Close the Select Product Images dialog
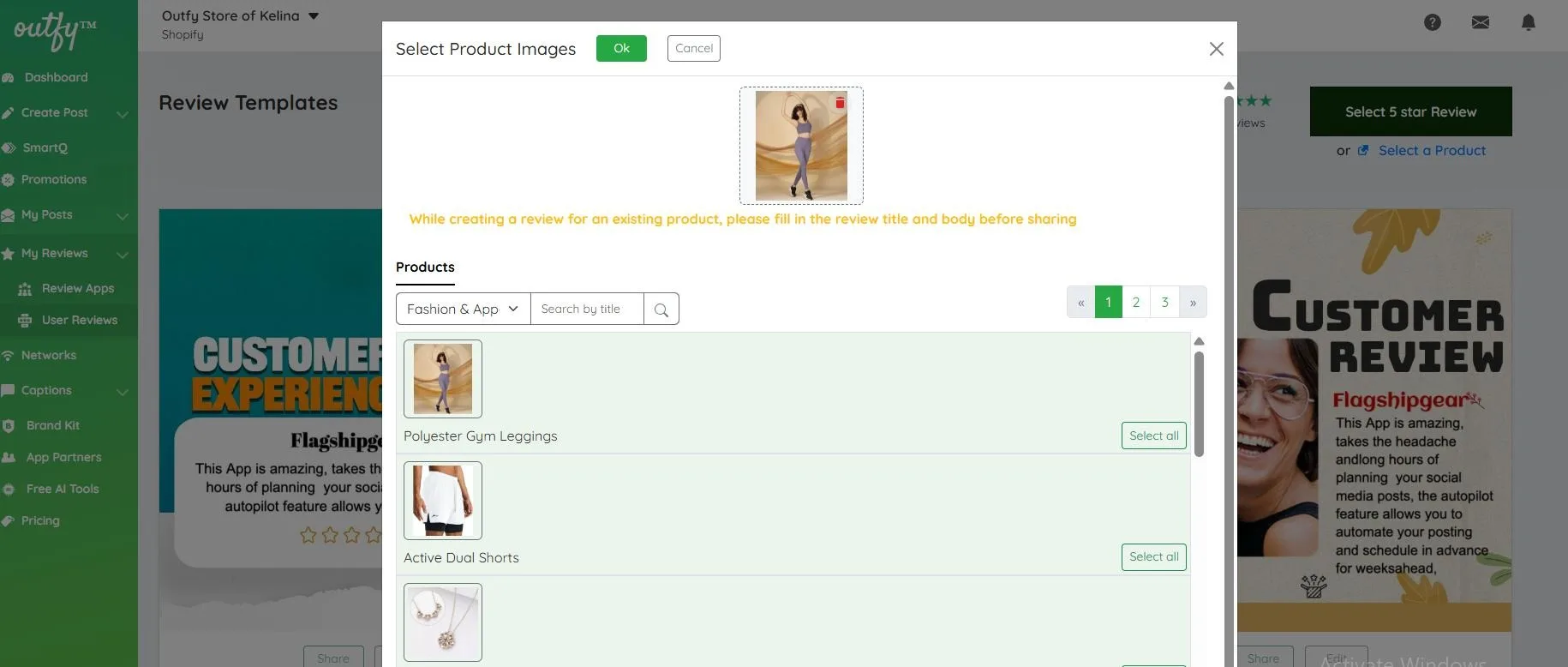 [x=1217, y=49]
